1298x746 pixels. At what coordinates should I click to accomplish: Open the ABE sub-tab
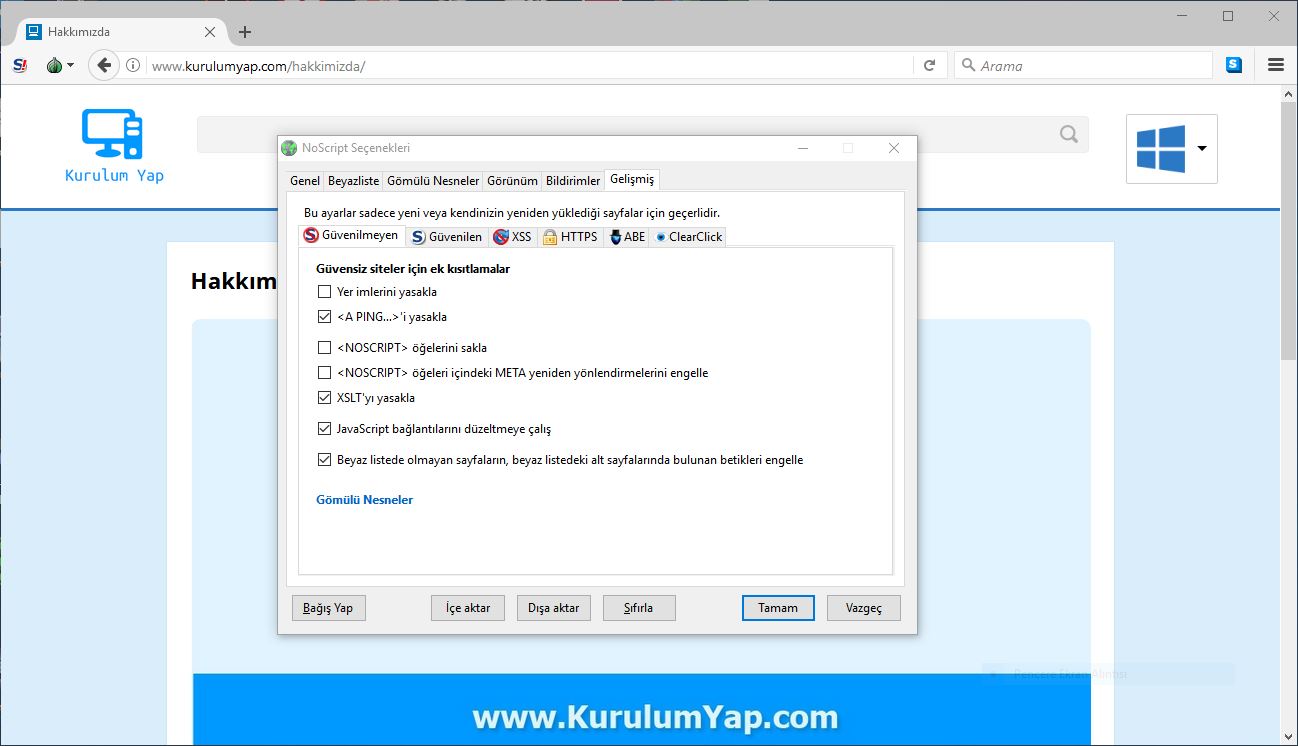[628, 237]
